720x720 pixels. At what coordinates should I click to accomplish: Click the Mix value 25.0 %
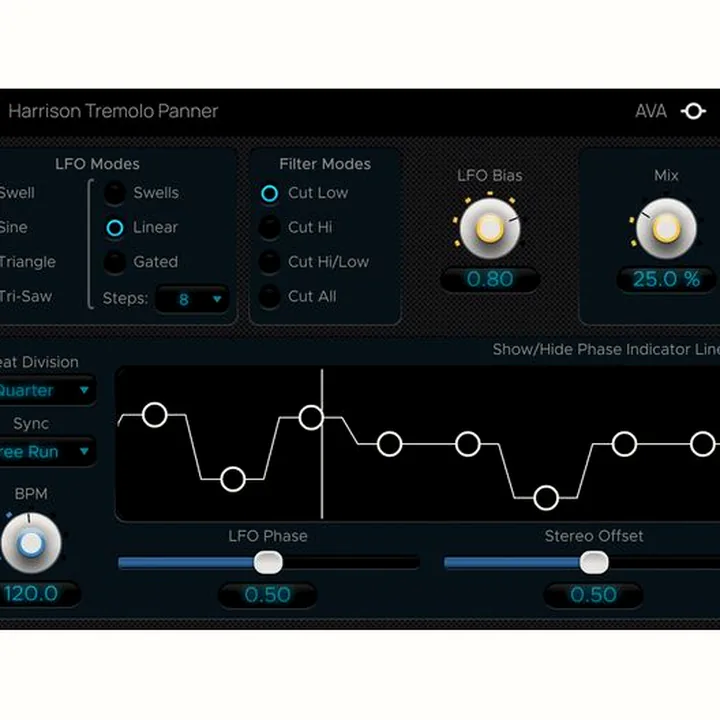666,279
